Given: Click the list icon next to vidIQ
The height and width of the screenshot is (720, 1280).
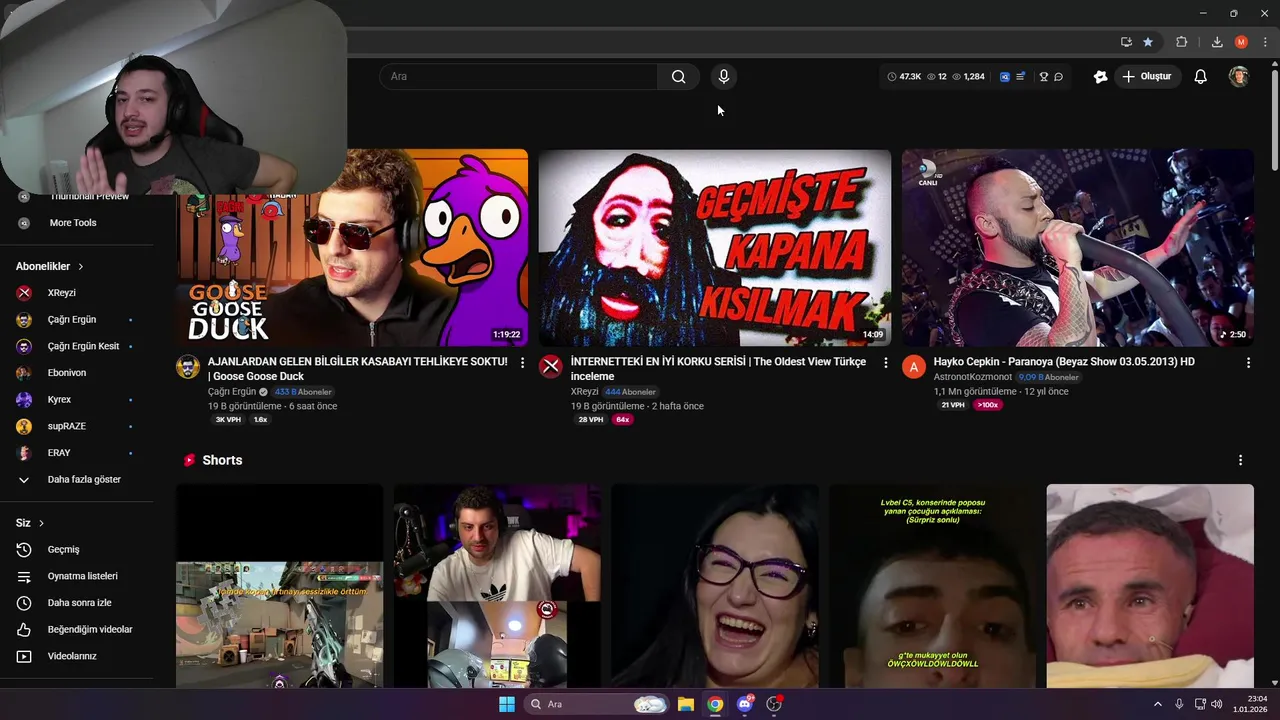Looking at the screenshot, I should coord(1020,76).
